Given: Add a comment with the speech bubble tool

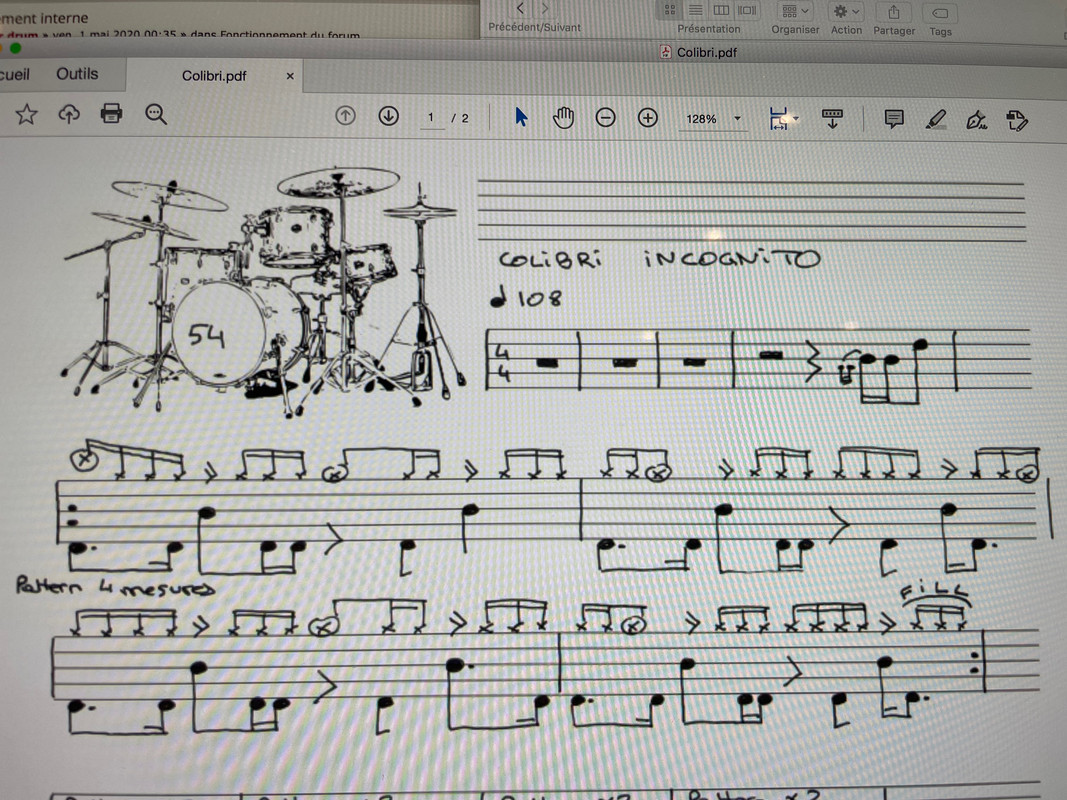Looking at the screenshot, I should pos(893,119).
